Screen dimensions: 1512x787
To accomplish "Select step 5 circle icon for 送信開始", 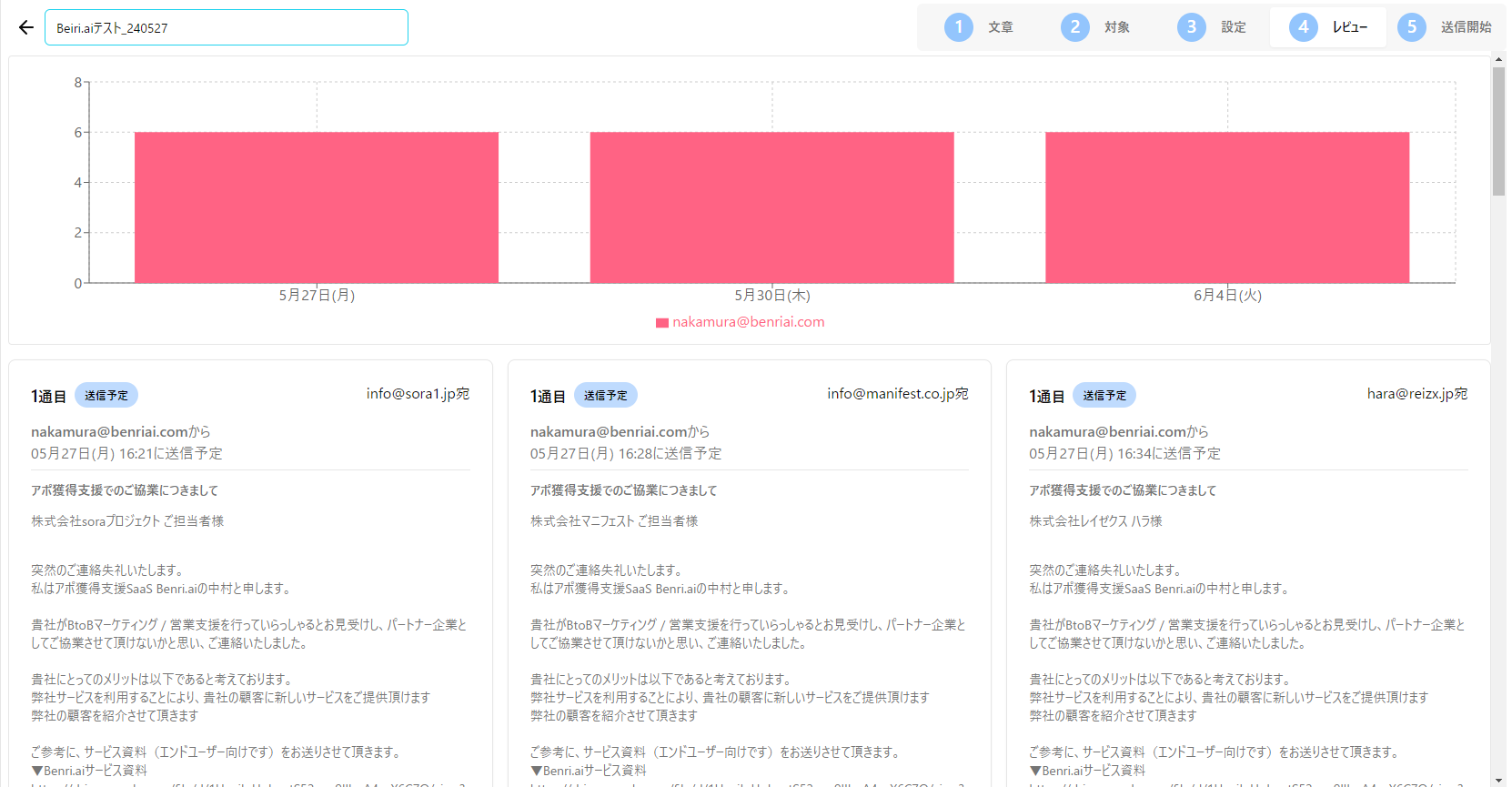I will [x=1411, y=27].
